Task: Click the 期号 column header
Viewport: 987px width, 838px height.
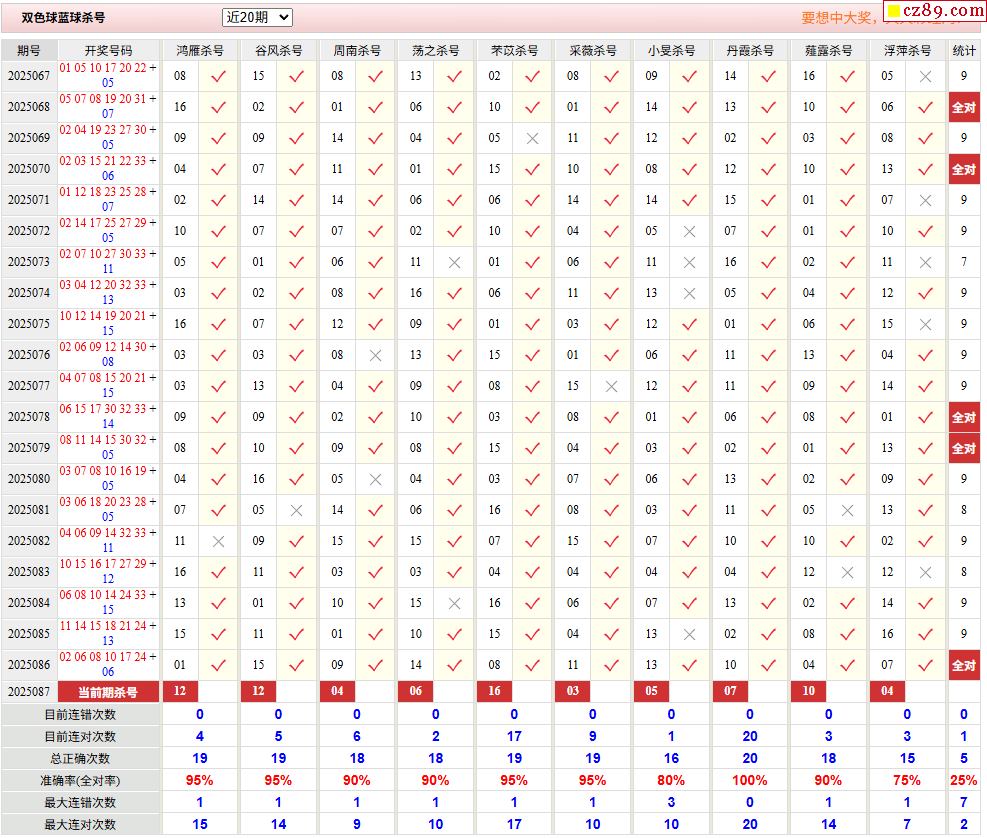Action: [29, 50]
